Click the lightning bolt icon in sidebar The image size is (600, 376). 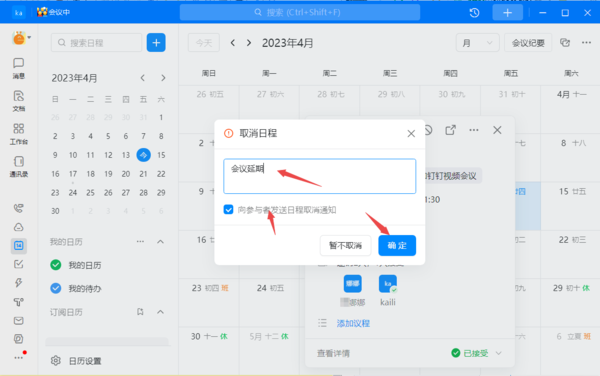click(18, 283)
